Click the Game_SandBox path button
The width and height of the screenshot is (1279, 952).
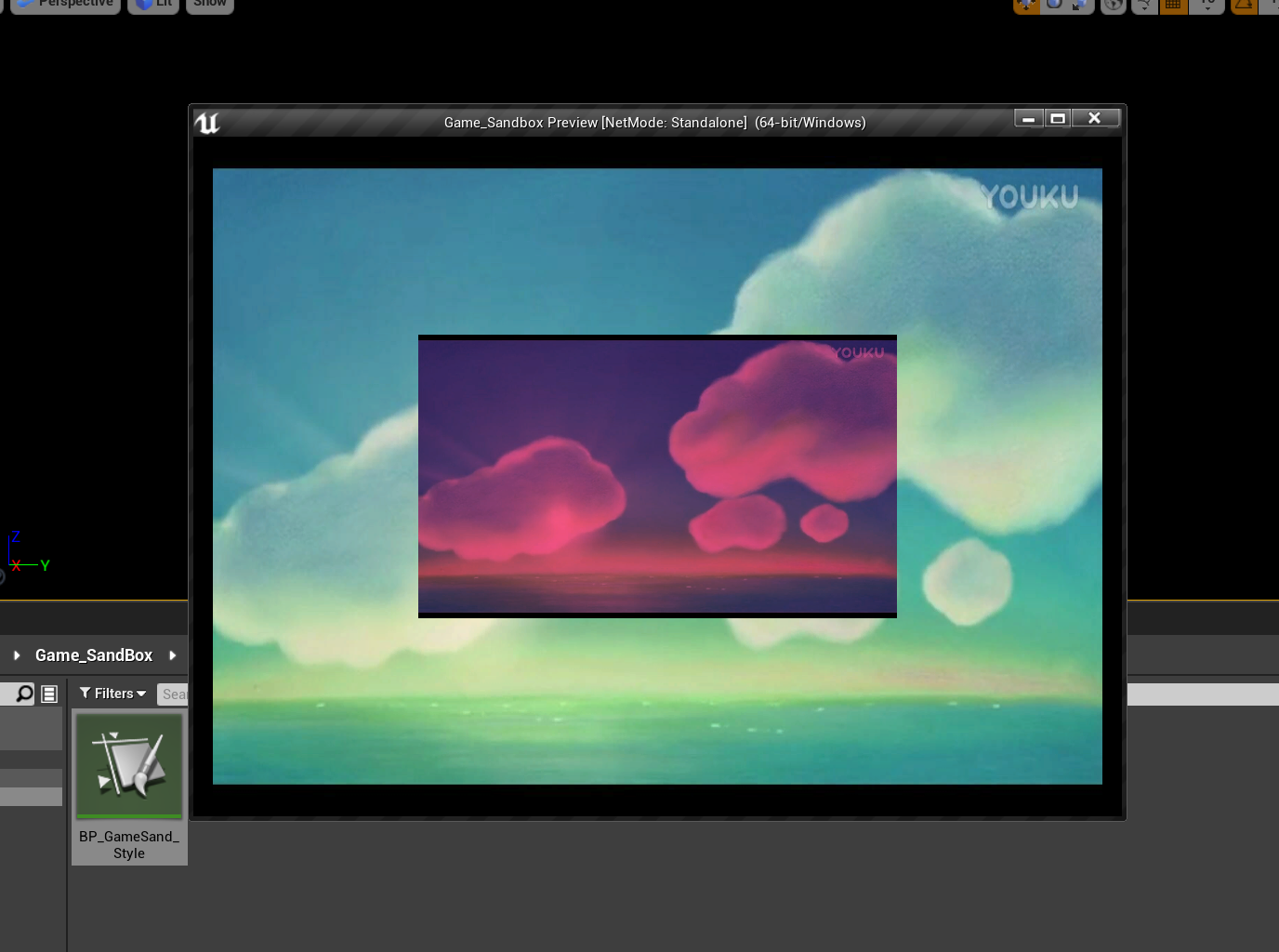point(93,655)
